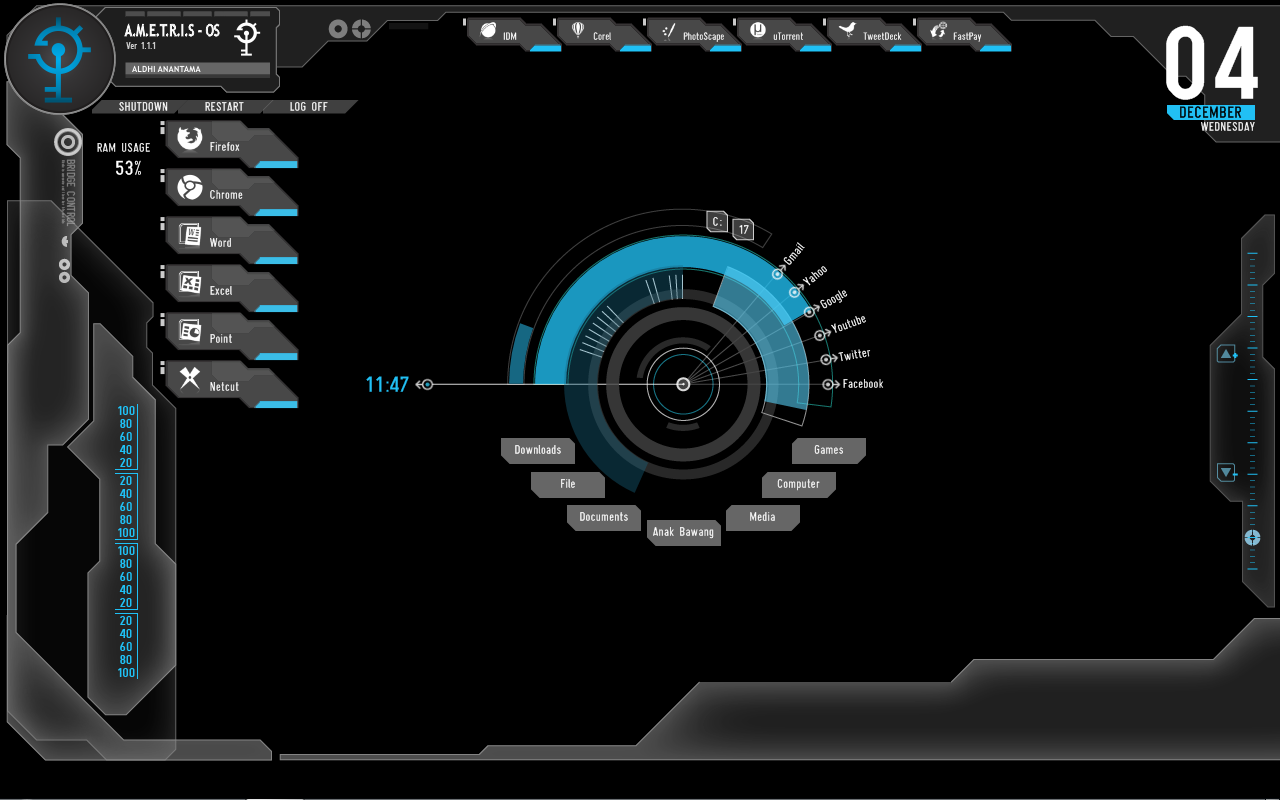The width and height of the screenshot is (1280, 800).
Task: Click the 11:47 clock readout
Action: [x=387, y=383]
